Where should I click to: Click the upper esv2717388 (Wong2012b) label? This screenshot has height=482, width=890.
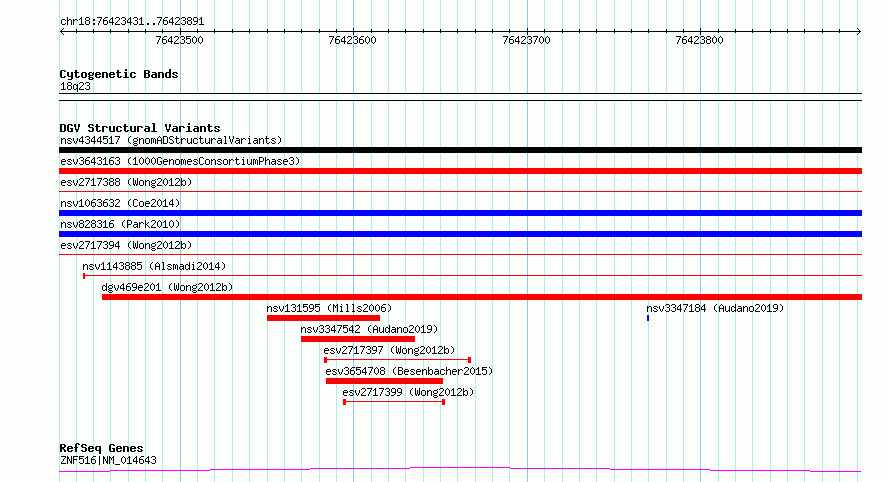pos(126,182)
